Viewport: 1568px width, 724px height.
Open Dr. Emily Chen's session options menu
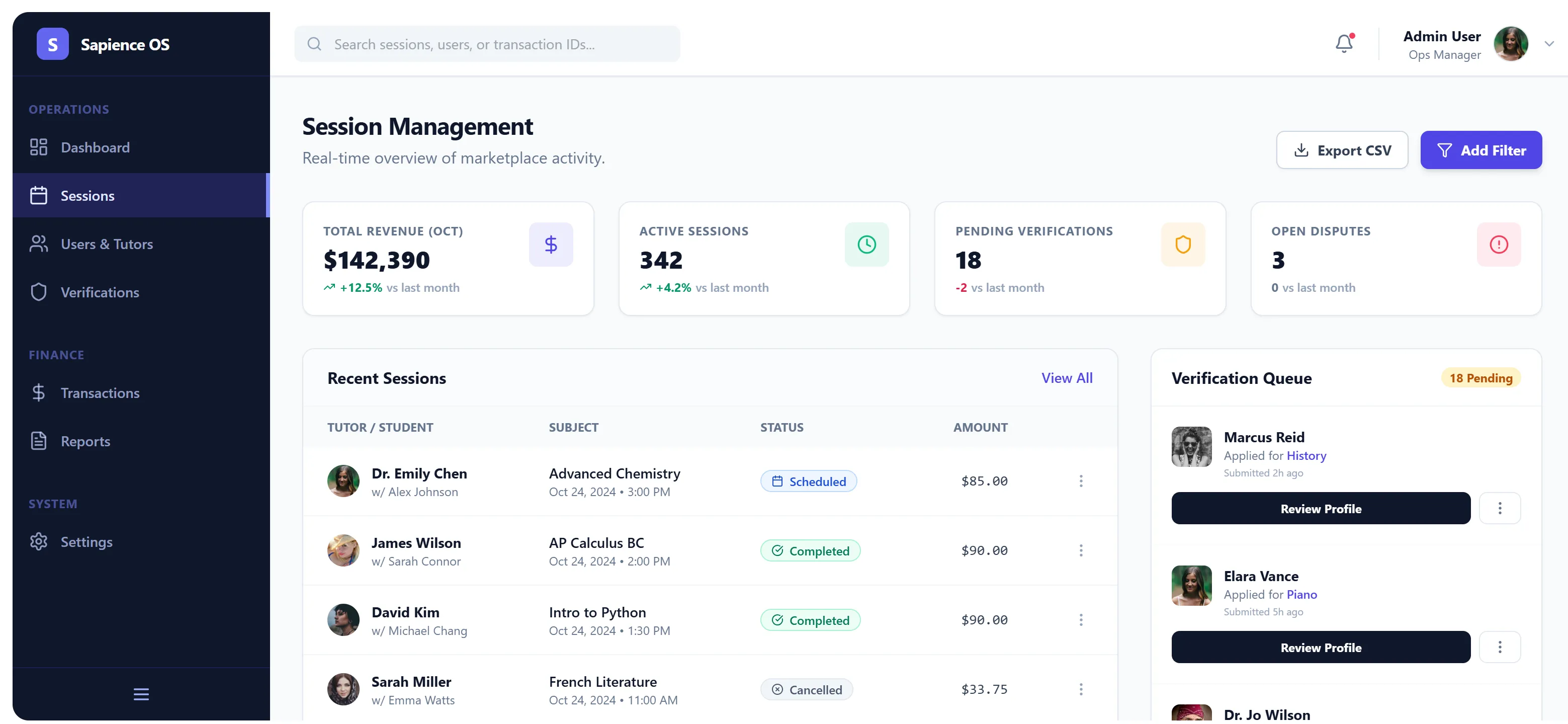[1080, 480]
